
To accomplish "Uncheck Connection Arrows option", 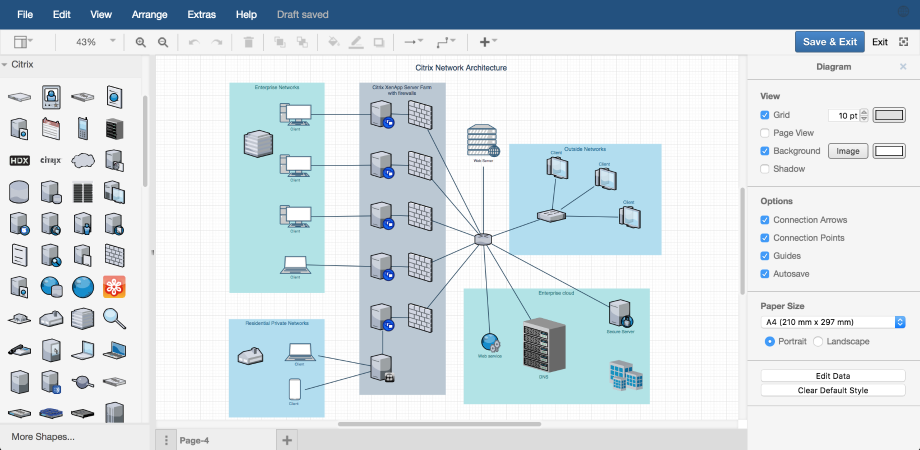I will pos(765,220).
